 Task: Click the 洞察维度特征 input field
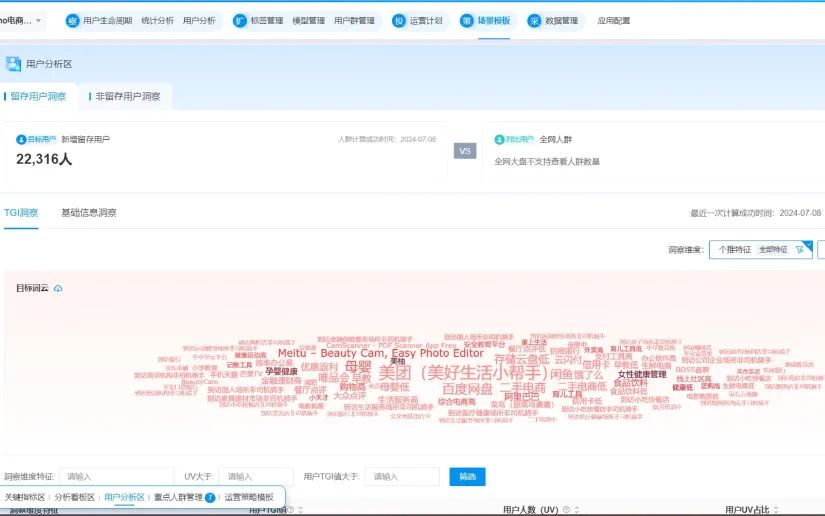pos(116,477)
